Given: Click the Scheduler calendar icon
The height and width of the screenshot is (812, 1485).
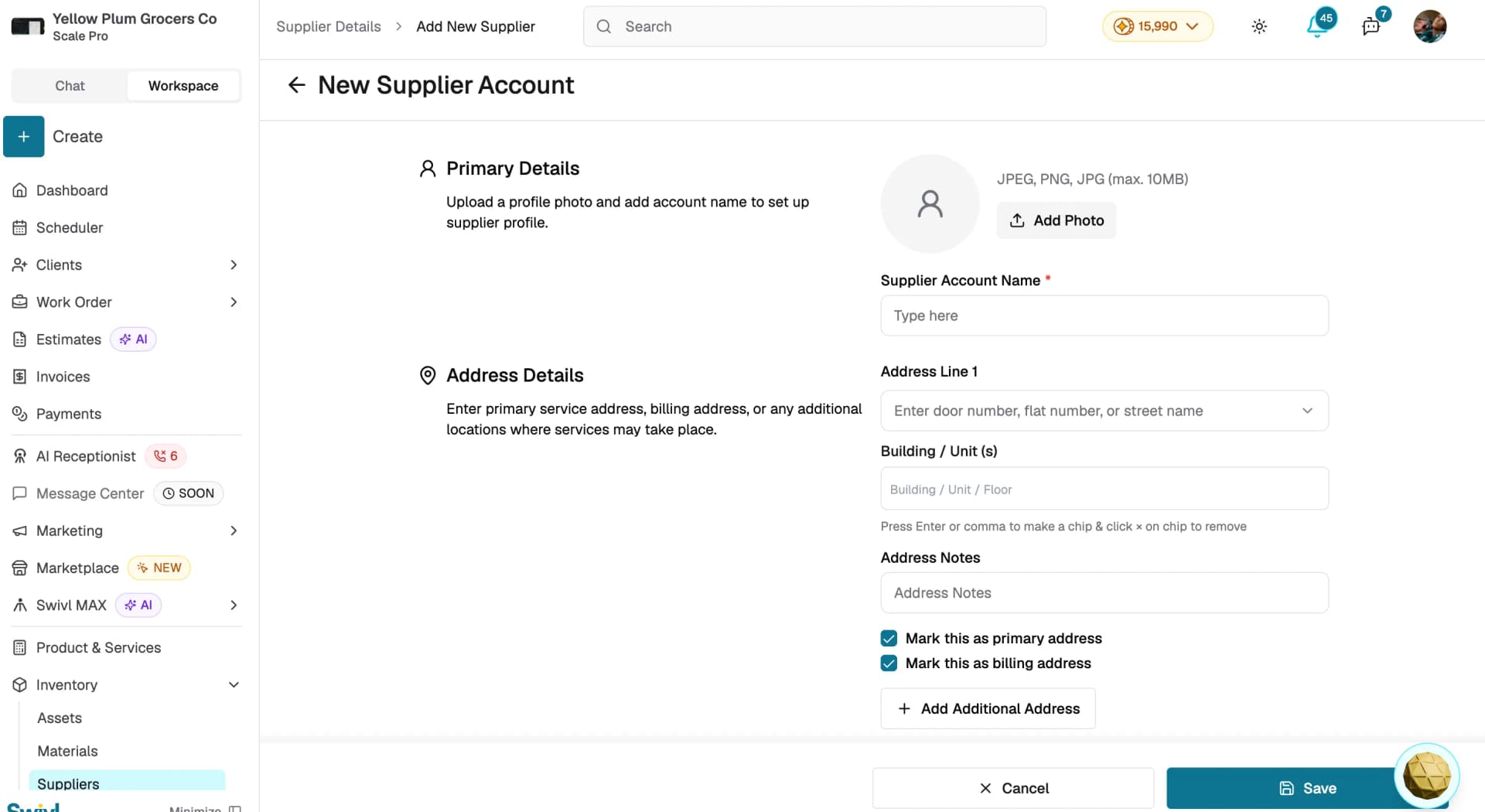Looking at the screenshot, I should tap(20, 227).
